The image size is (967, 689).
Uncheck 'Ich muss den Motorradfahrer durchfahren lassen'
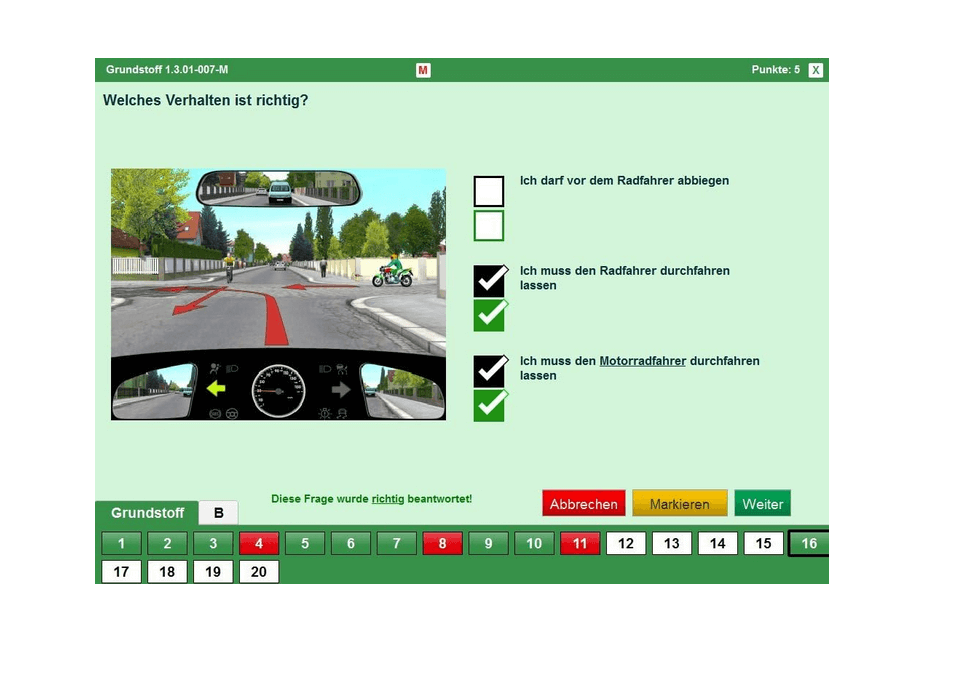click(489, 370)
